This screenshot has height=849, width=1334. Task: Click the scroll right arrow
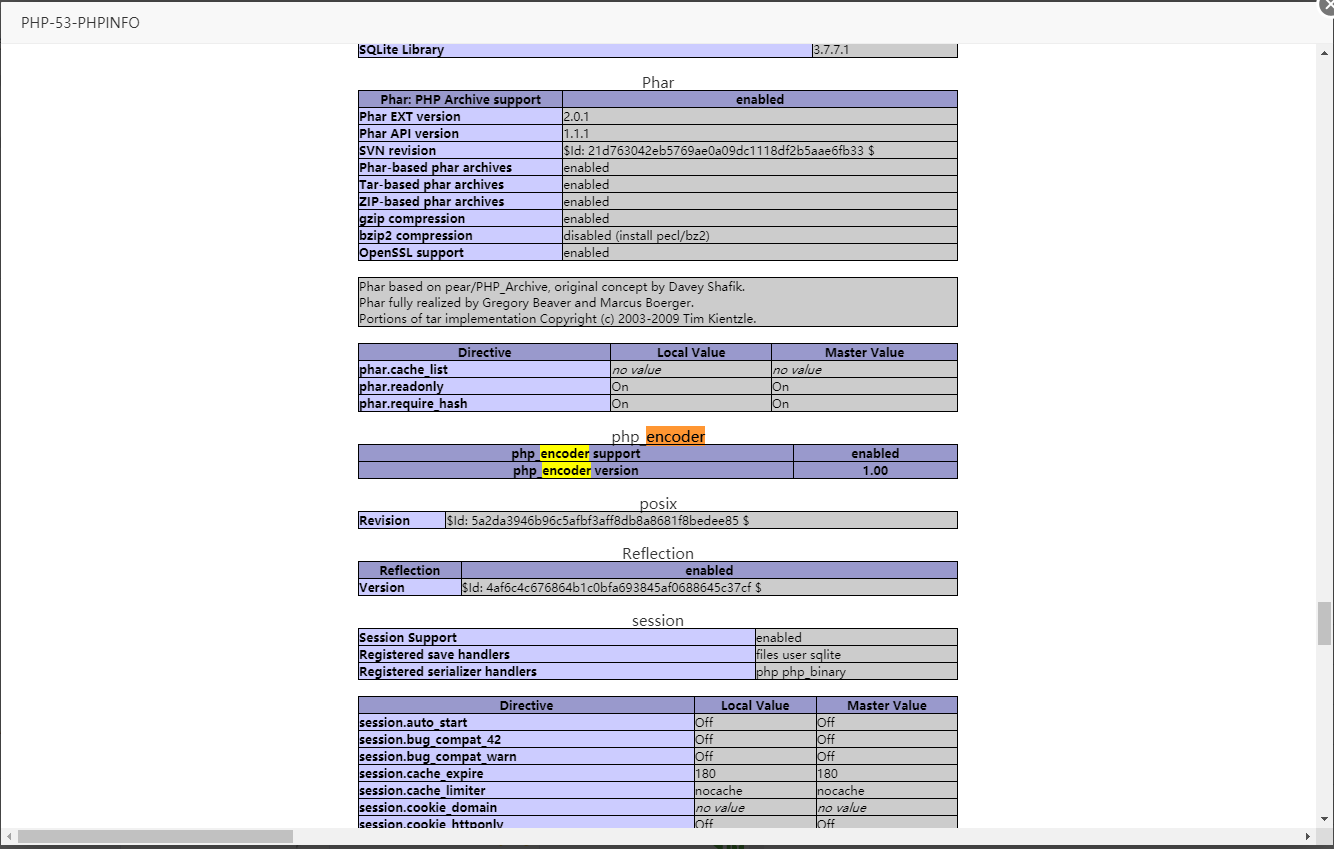(x=1307, y=836)
